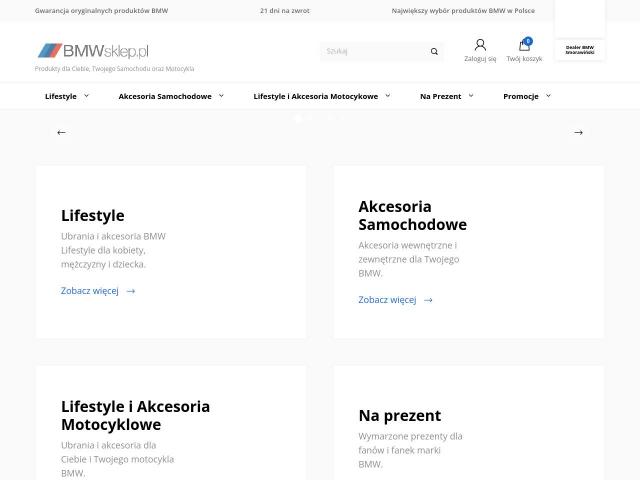Expand the Lifestyle menu chevron
The height and width of the screenshot is (480, 640).
tap(87, 96)
